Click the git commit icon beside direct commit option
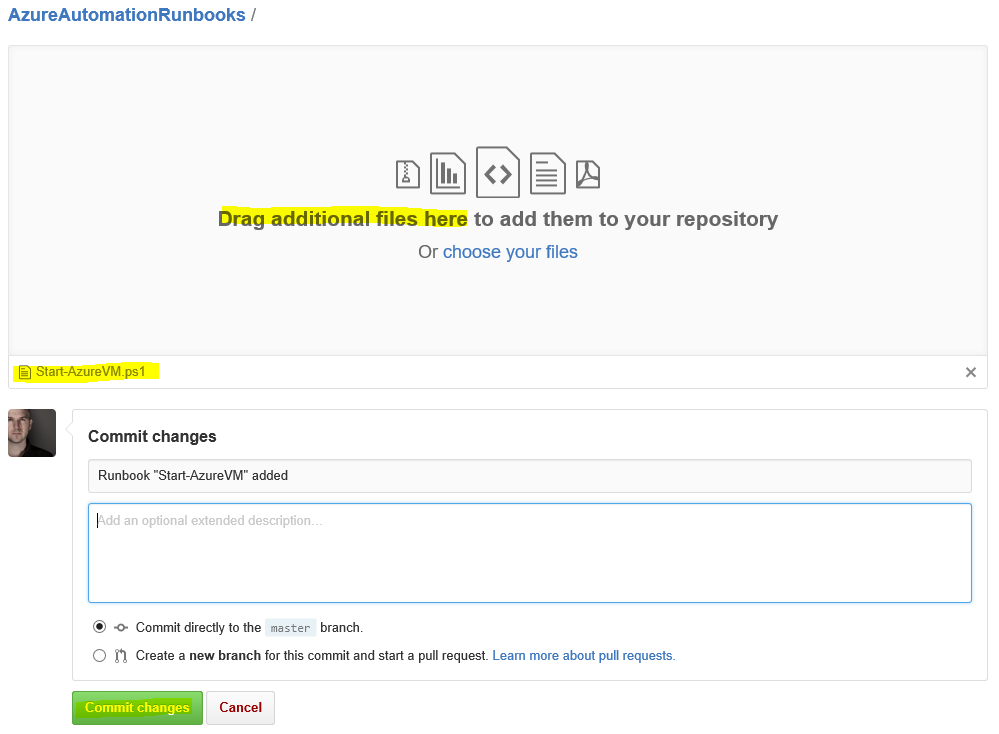 pyautogui.click(x=121, y=628)
